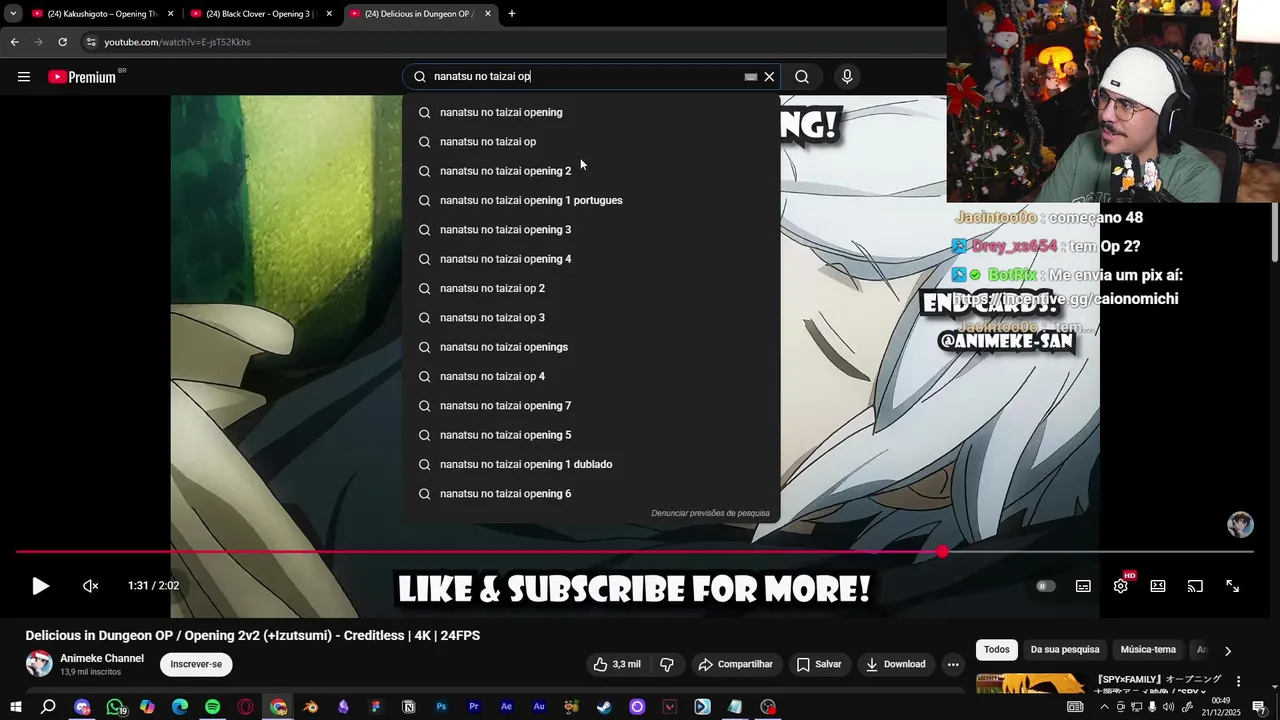Subscribe via the 'Inscrever-se' button
The width and height of the screenshot is (1280, 720).
tap(196, 664)
